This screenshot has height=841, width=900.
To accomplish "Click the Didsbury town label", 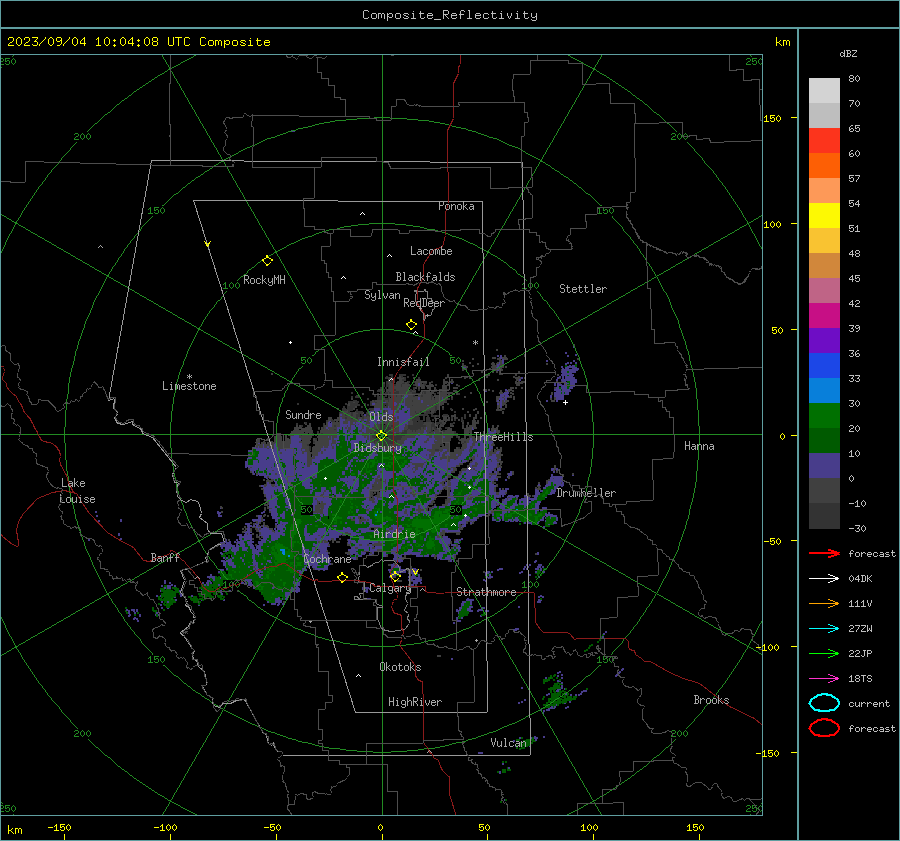I will 377,448.
